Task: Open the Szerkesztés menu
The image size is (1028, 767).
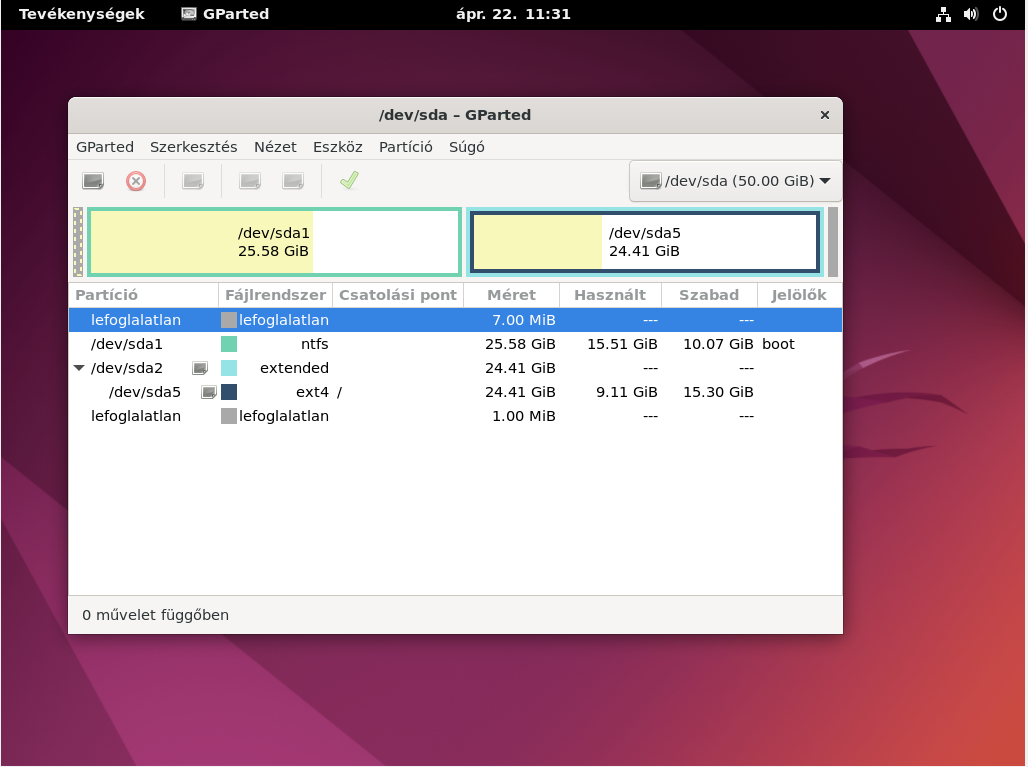Action: 193,147
